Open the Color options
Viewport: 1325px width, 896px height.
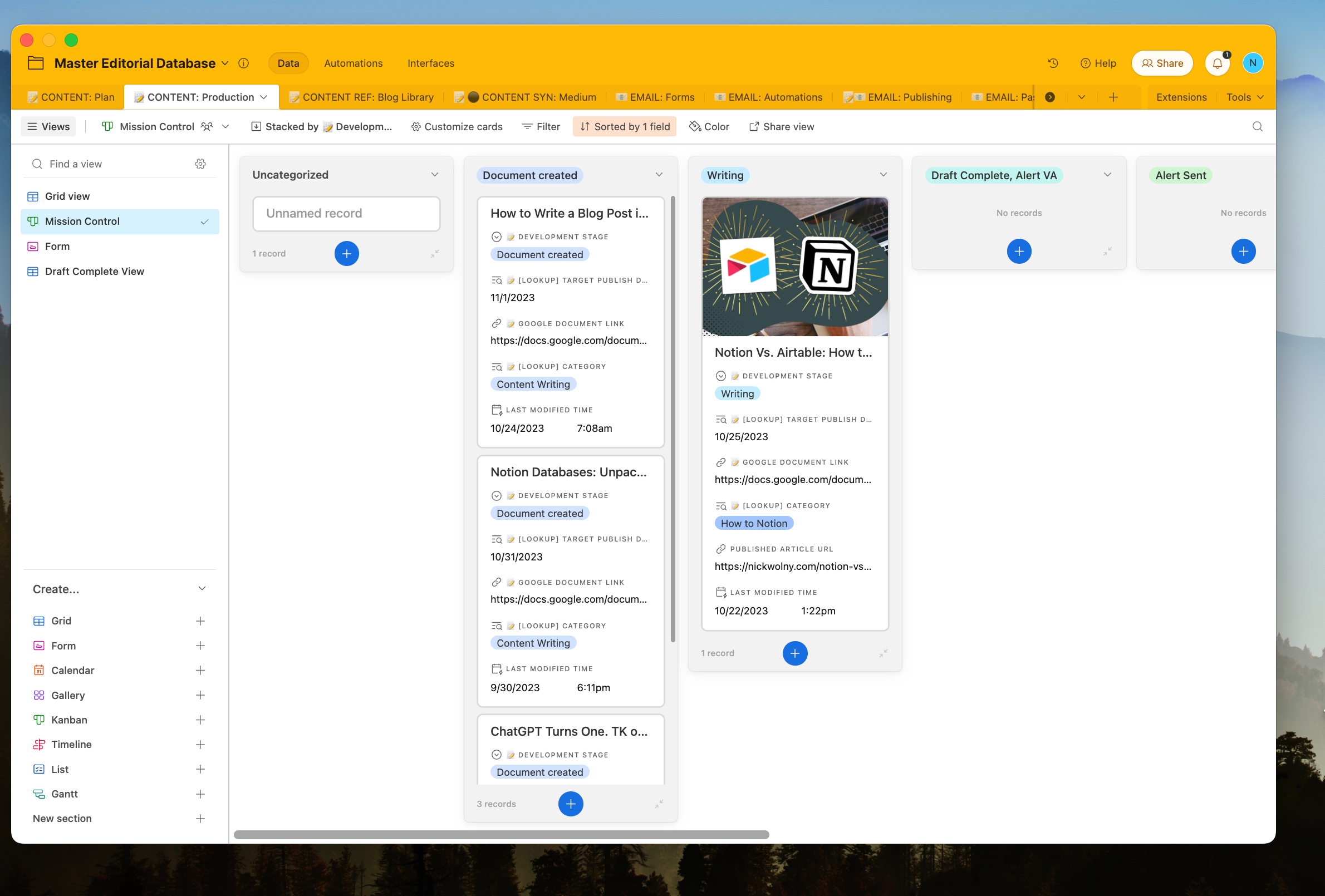(709, 126)
